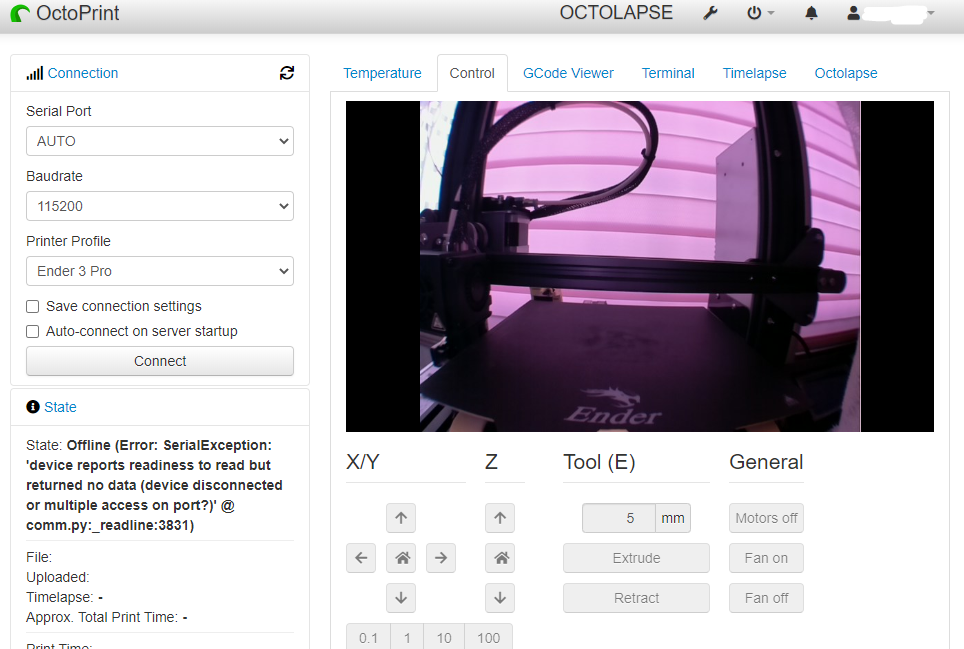This screenshot has width=964, height=649.
Task: Open notifications bell icon
Action: (x=812, y=13)
